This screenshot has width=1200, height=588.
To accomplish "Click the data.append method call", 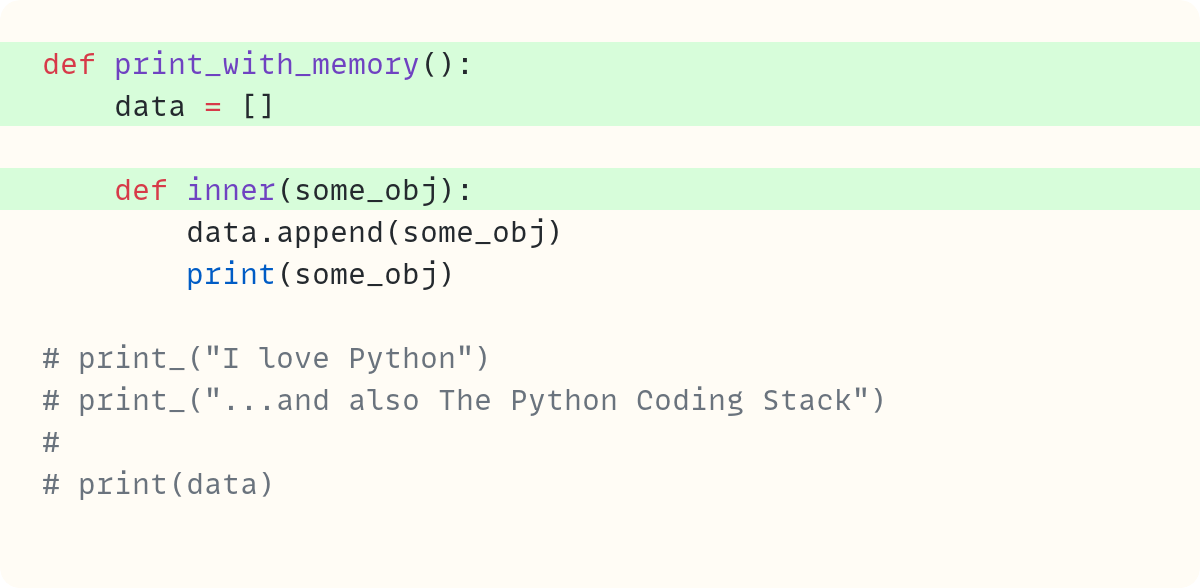I will click(285, 233).
